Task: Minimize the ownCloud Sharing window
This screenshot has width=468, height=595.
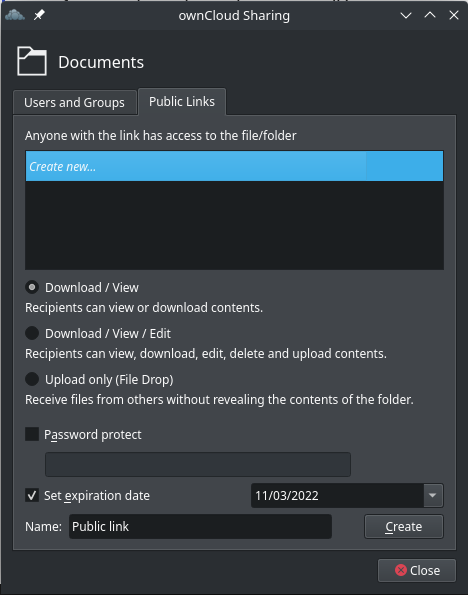Action: click(406, 15)
